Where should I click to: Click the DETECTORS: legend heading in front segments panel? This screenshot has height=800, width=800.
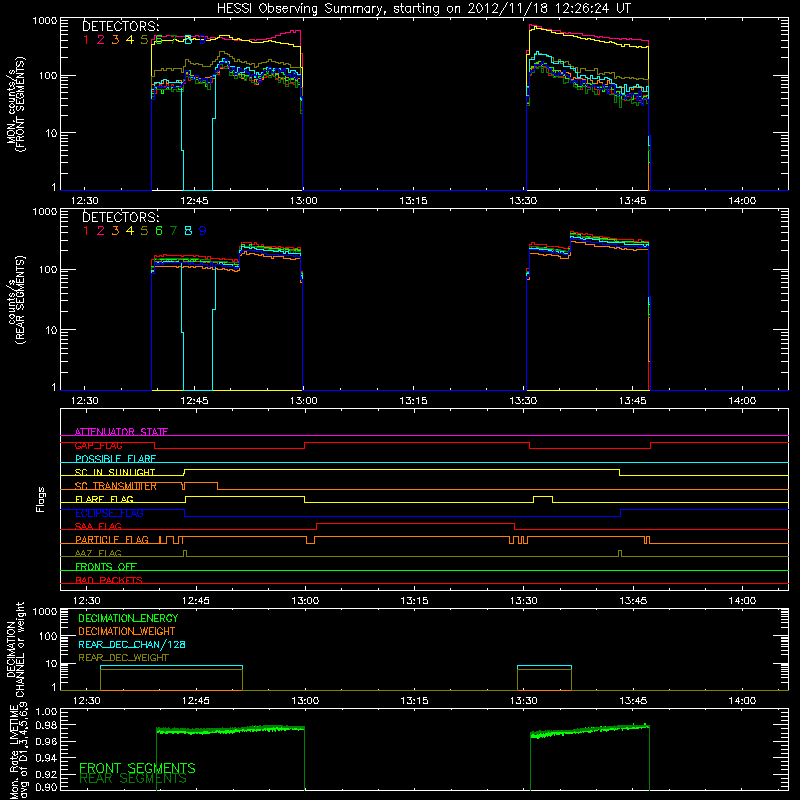(x=121, y=26)
